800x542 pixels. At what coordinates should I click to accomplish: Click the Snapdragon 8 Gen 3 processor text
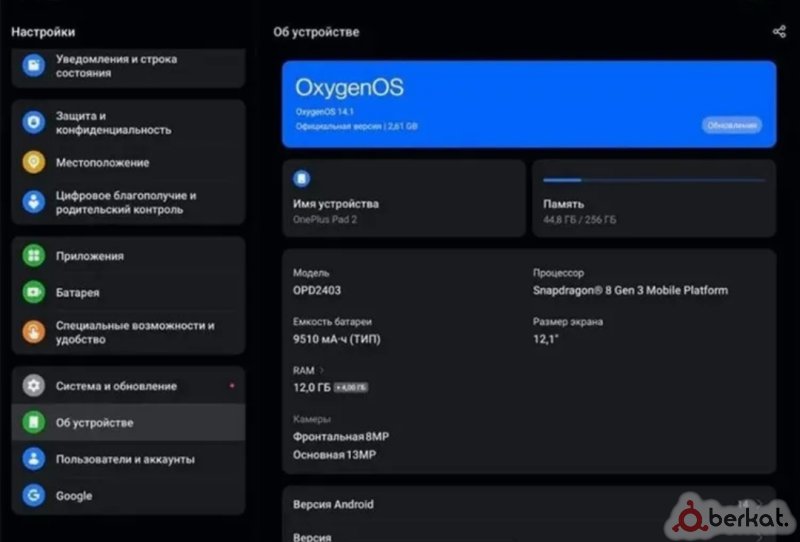coord(630,290)
